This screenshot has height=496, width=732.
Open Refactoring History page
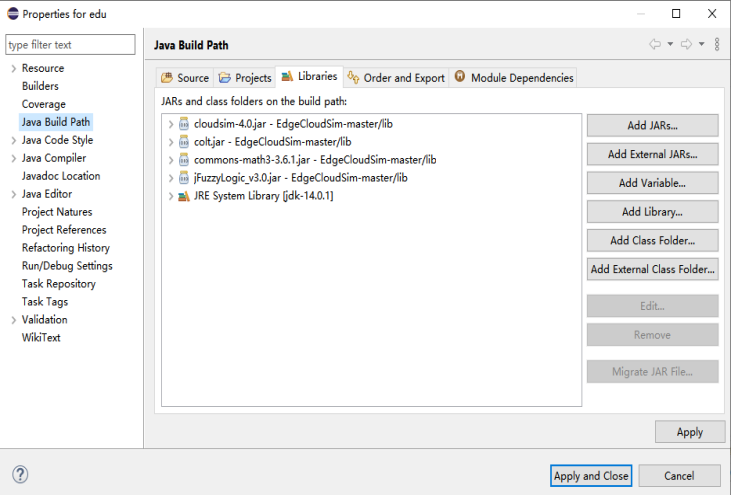point(66,248)
